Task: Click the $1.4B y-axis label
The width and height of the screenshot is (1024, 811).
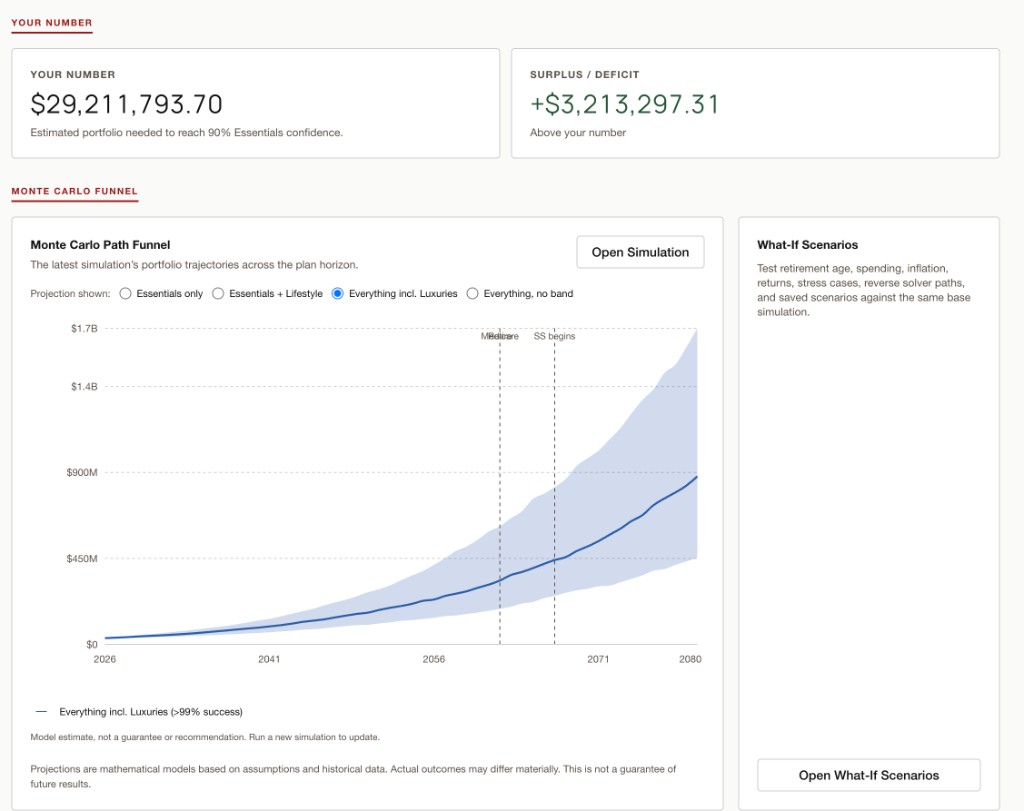Action: click(x=84, y=387)
